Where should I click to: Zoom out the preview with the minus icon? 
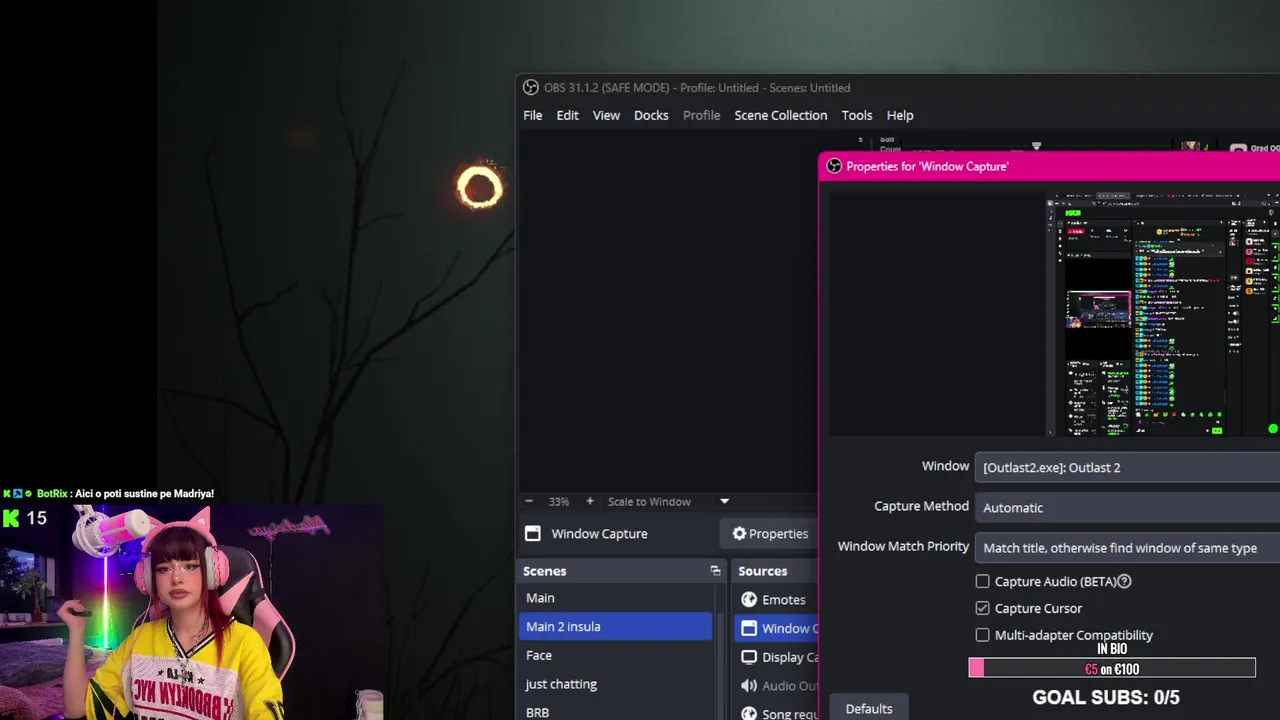[529, 501]
